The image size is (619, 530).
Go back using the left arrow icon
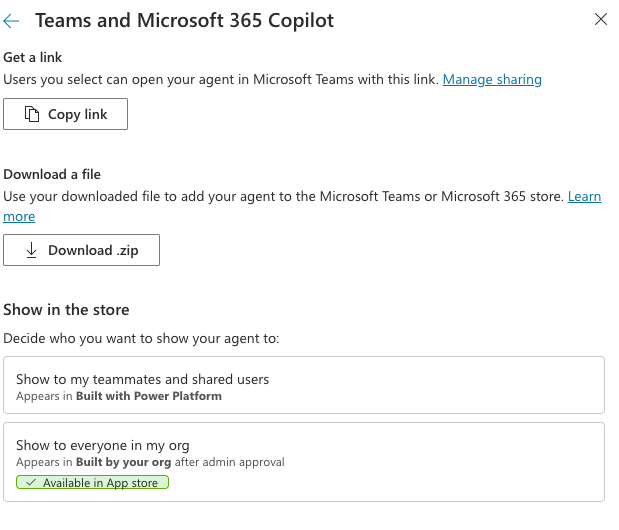tap(11, 21)
